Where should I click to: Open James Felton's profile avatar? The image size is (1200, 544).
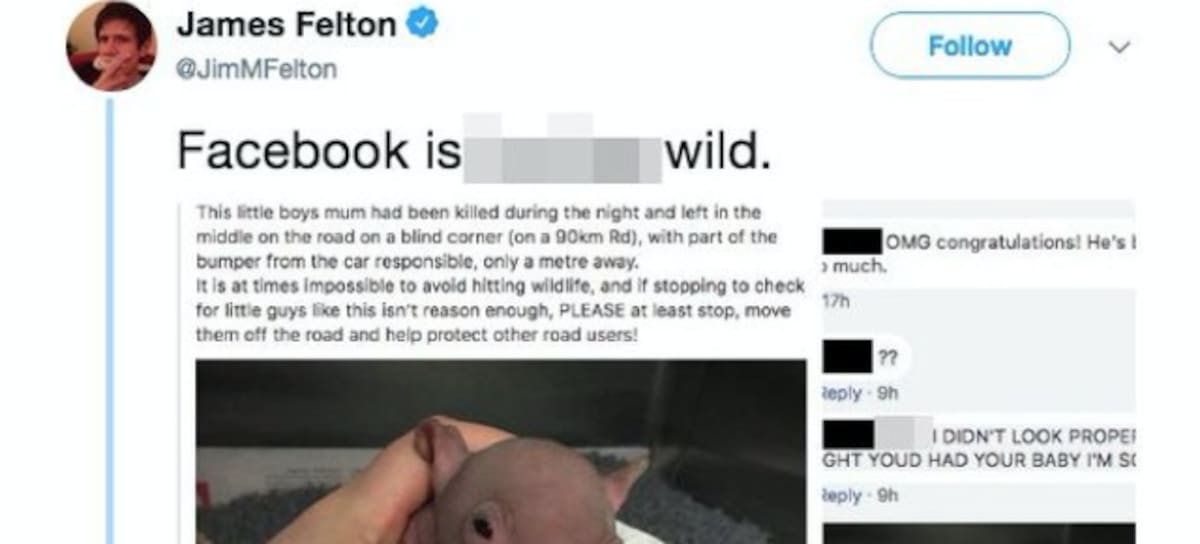pos(110,46)
